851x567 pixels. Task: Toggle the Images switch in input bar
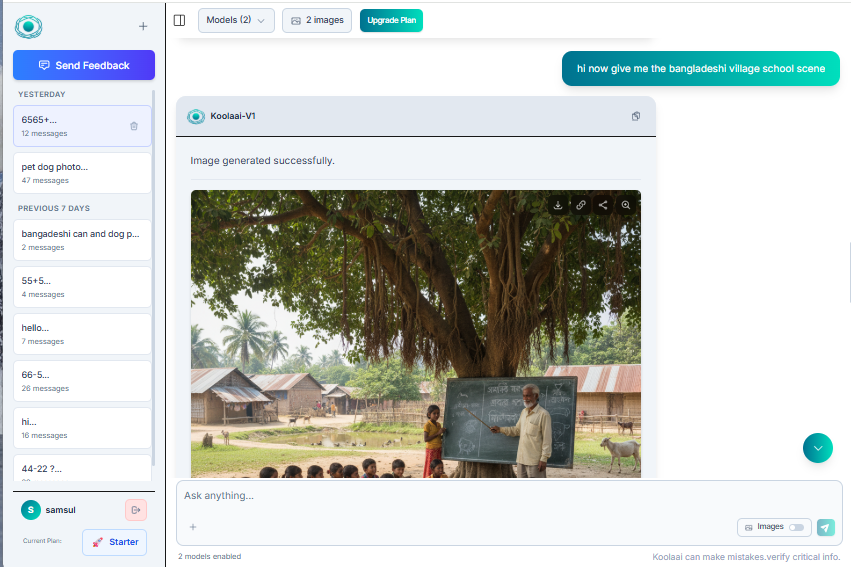click(796, 527)
